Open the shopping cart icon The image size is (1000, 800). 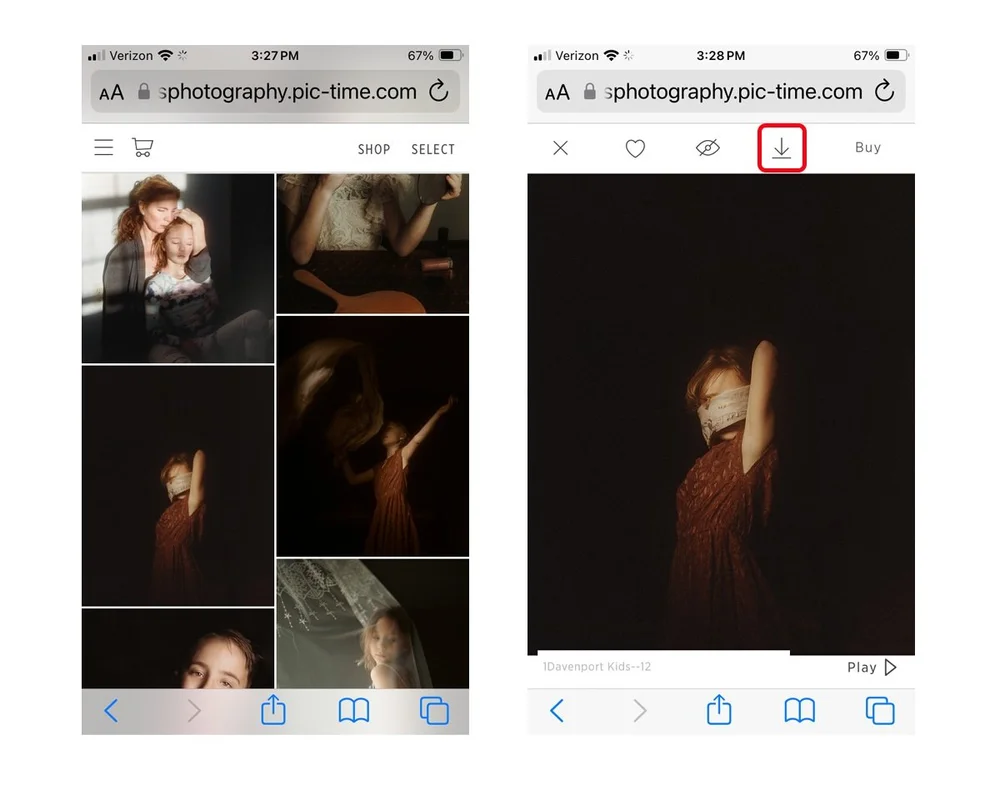[142, 147]
